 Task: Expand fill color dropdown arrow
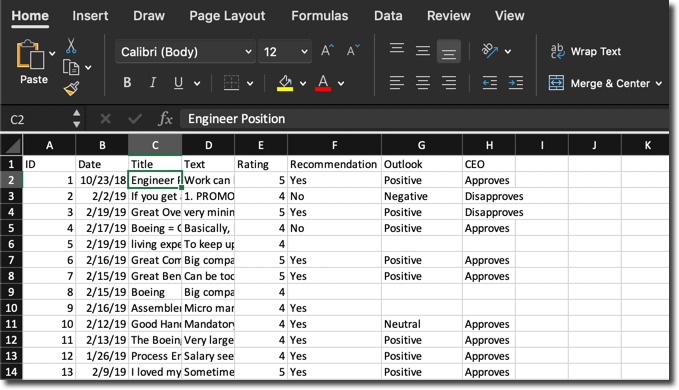(303, 83)
